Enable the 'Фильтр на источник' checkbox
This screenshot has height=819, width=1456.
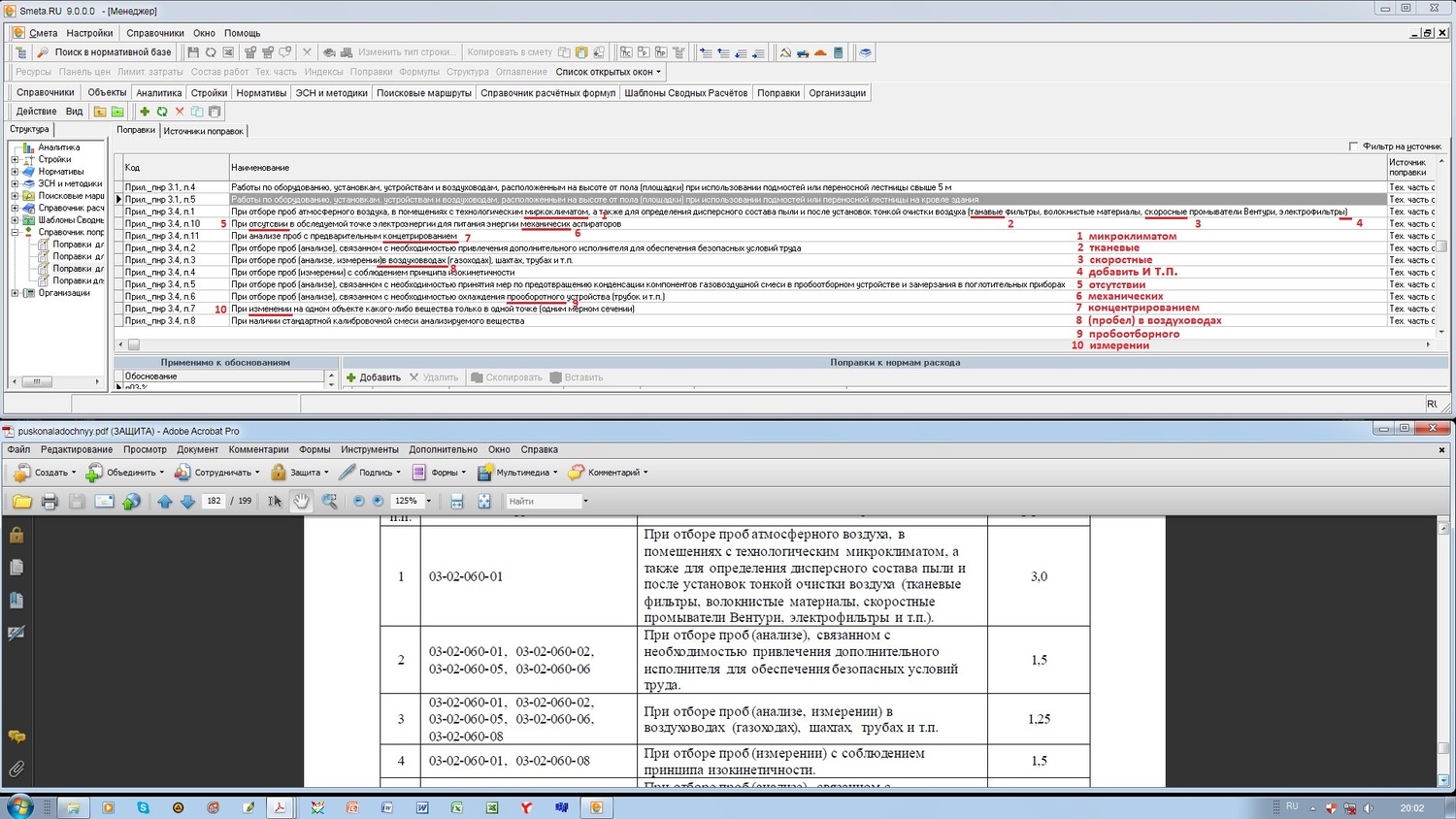1353,147
